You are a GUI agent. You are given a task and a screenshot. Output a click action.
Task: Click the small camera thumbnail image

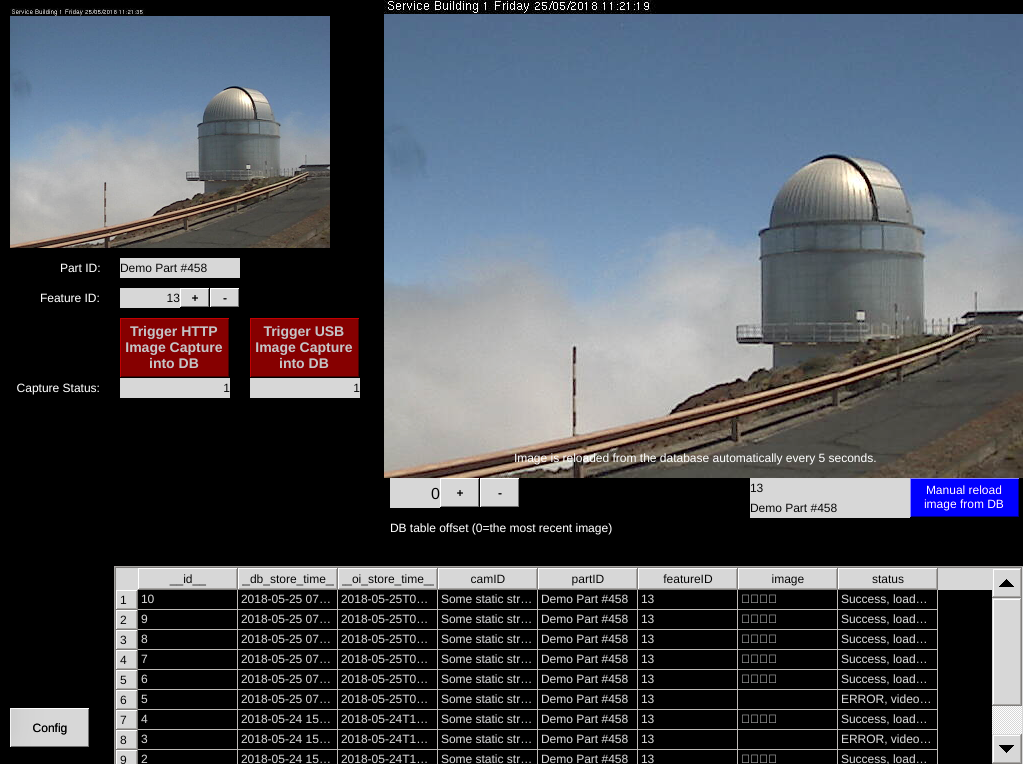[170, 132]
